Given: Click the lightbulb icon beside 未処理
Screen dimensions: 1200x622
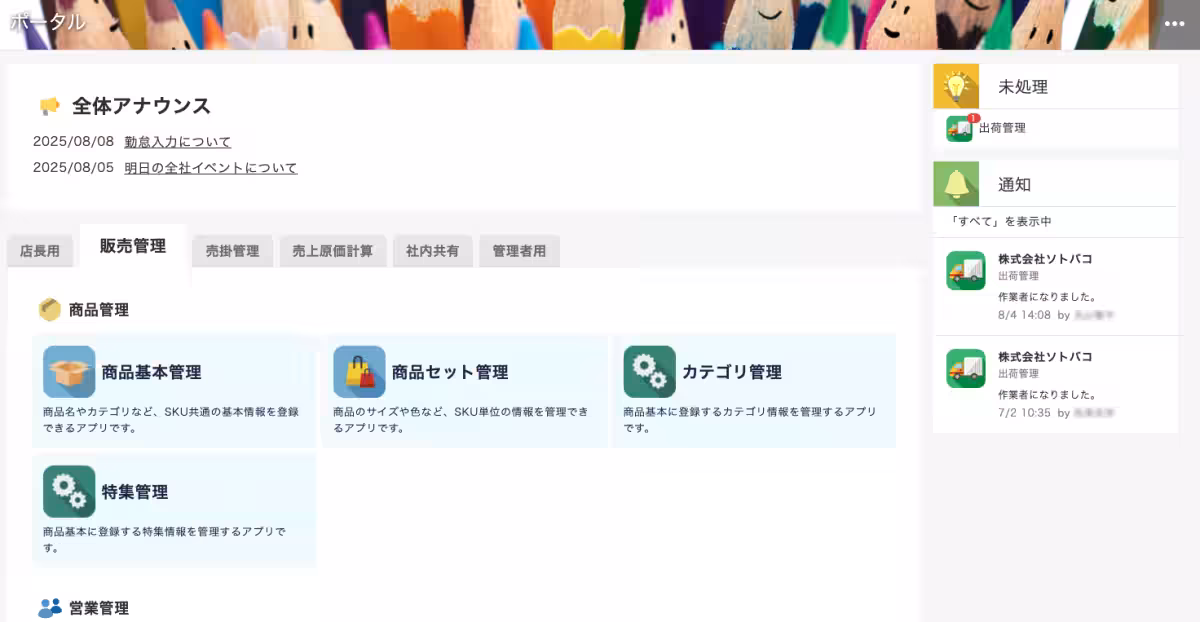Looking at the screenshot, I should pyautogui.click(x=956, y=86).
